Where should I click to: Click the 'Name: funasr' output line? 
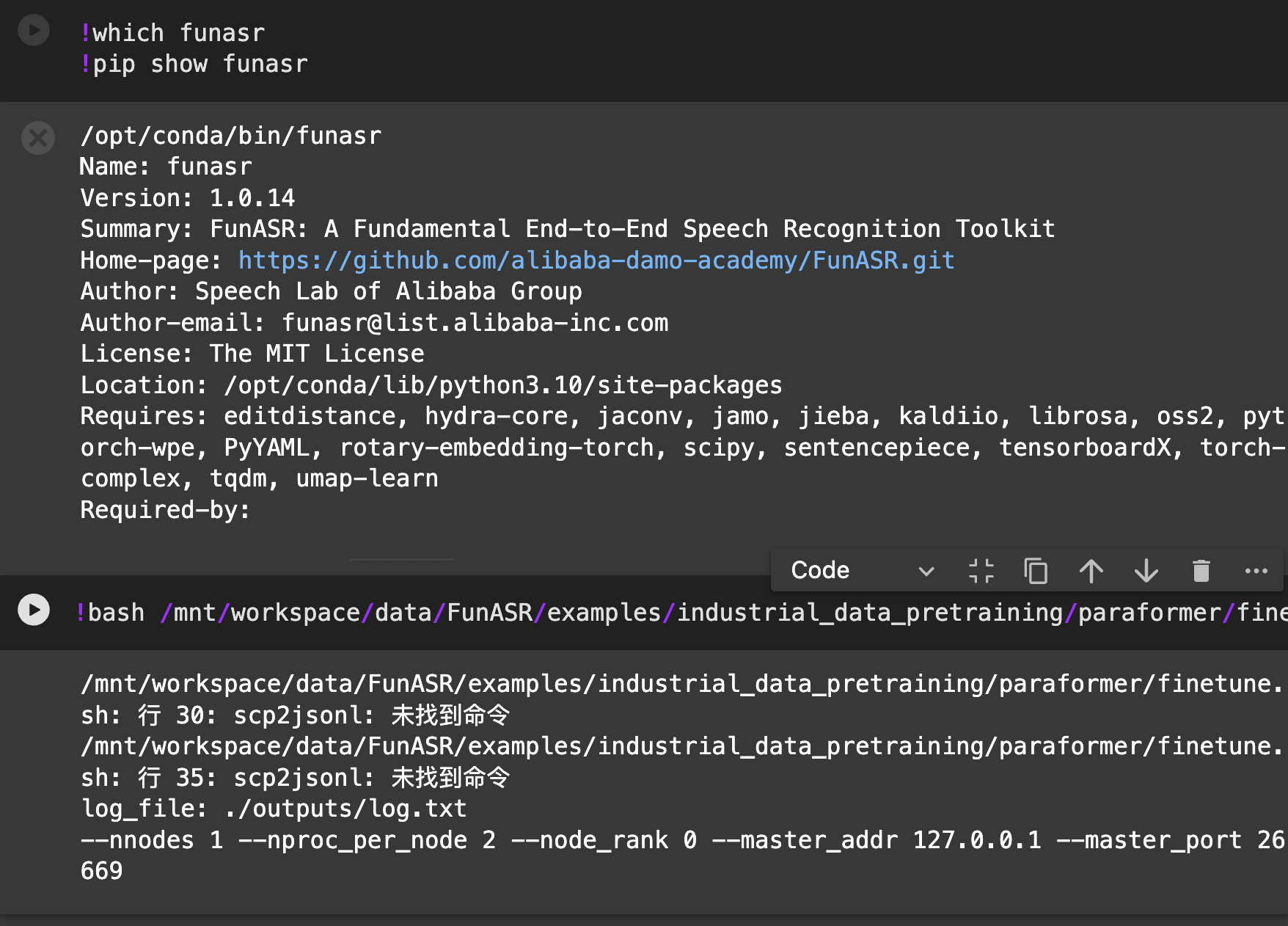[167, 167]
